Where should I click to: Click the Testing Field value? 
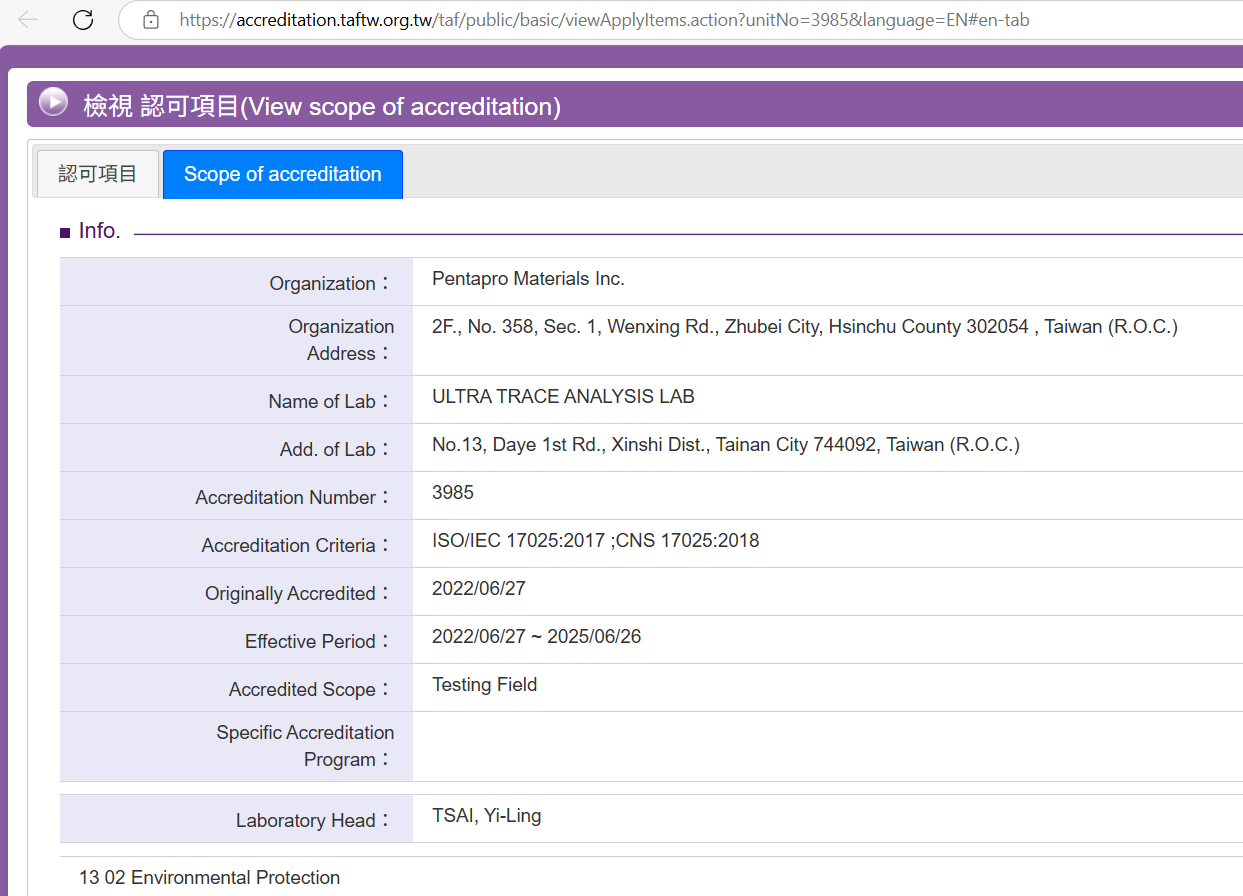pyautogui.click(x=485, y=685)
